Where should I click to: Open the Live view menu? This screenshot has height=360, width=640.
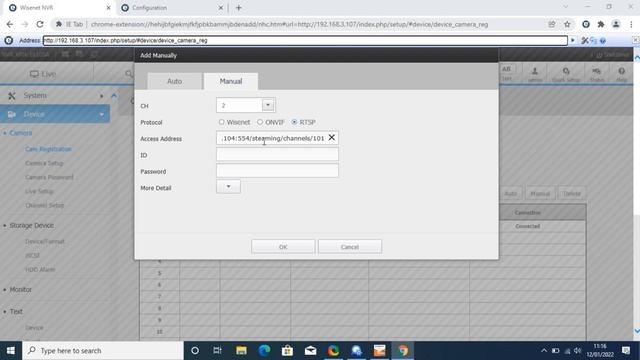[x=43, y=74]
